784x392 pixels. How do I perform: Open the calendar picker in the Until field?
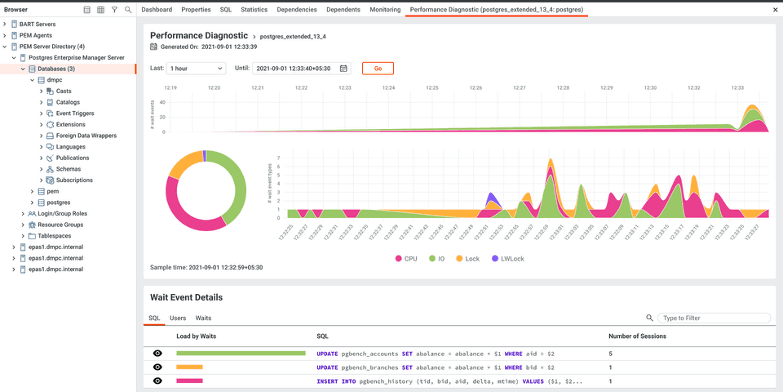point(344,68)
